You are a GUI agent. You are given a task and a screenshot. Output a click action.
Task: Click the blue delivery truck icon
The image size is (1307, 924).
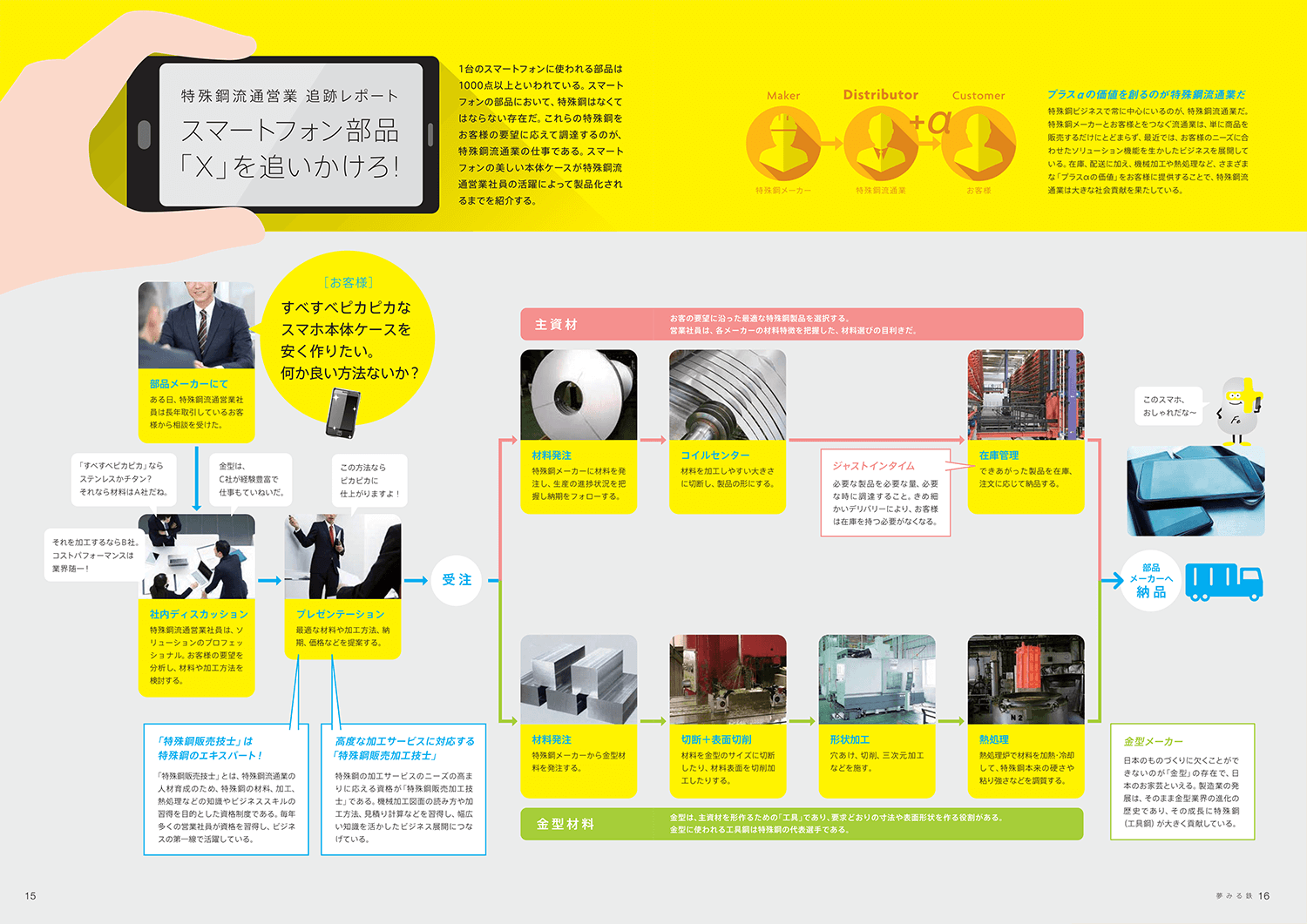coord(1223,582)
